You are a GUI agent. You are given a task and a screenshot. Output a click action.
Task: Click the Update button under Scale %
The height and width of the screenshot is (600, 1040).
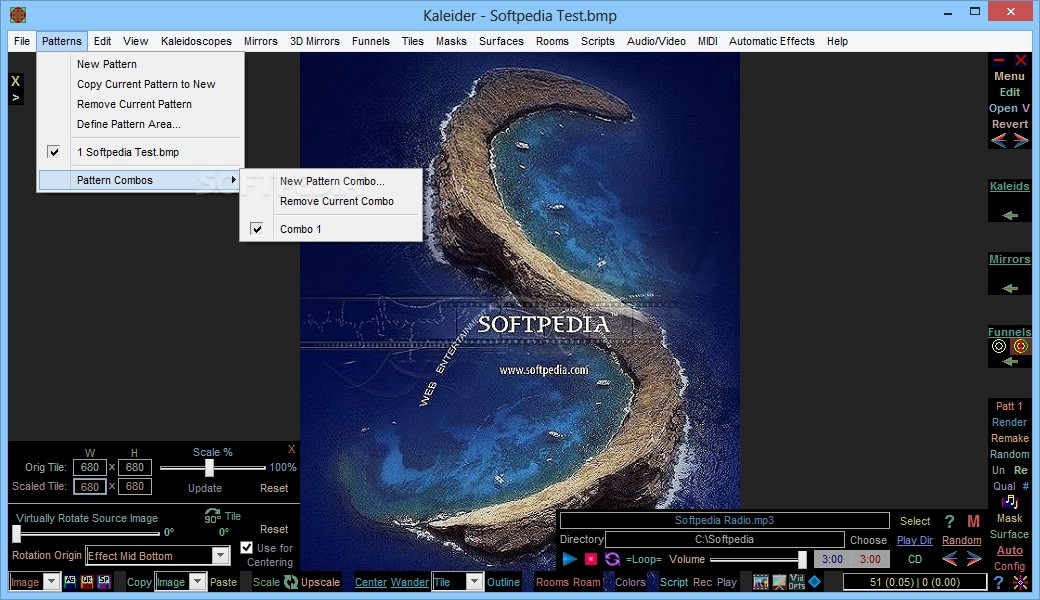[205, 488]
